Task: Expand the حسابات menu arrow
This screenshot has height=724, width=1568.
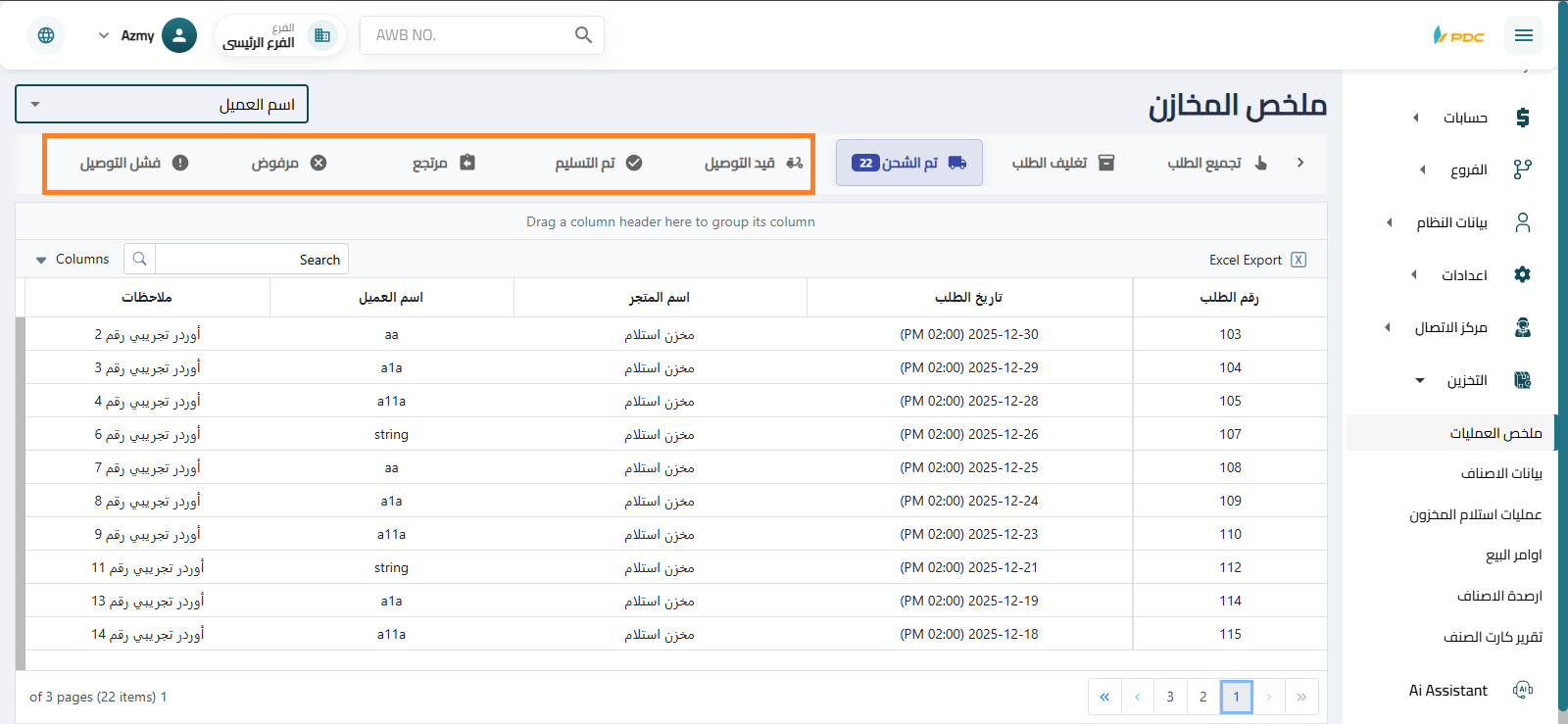Action: coord(1415,118)
